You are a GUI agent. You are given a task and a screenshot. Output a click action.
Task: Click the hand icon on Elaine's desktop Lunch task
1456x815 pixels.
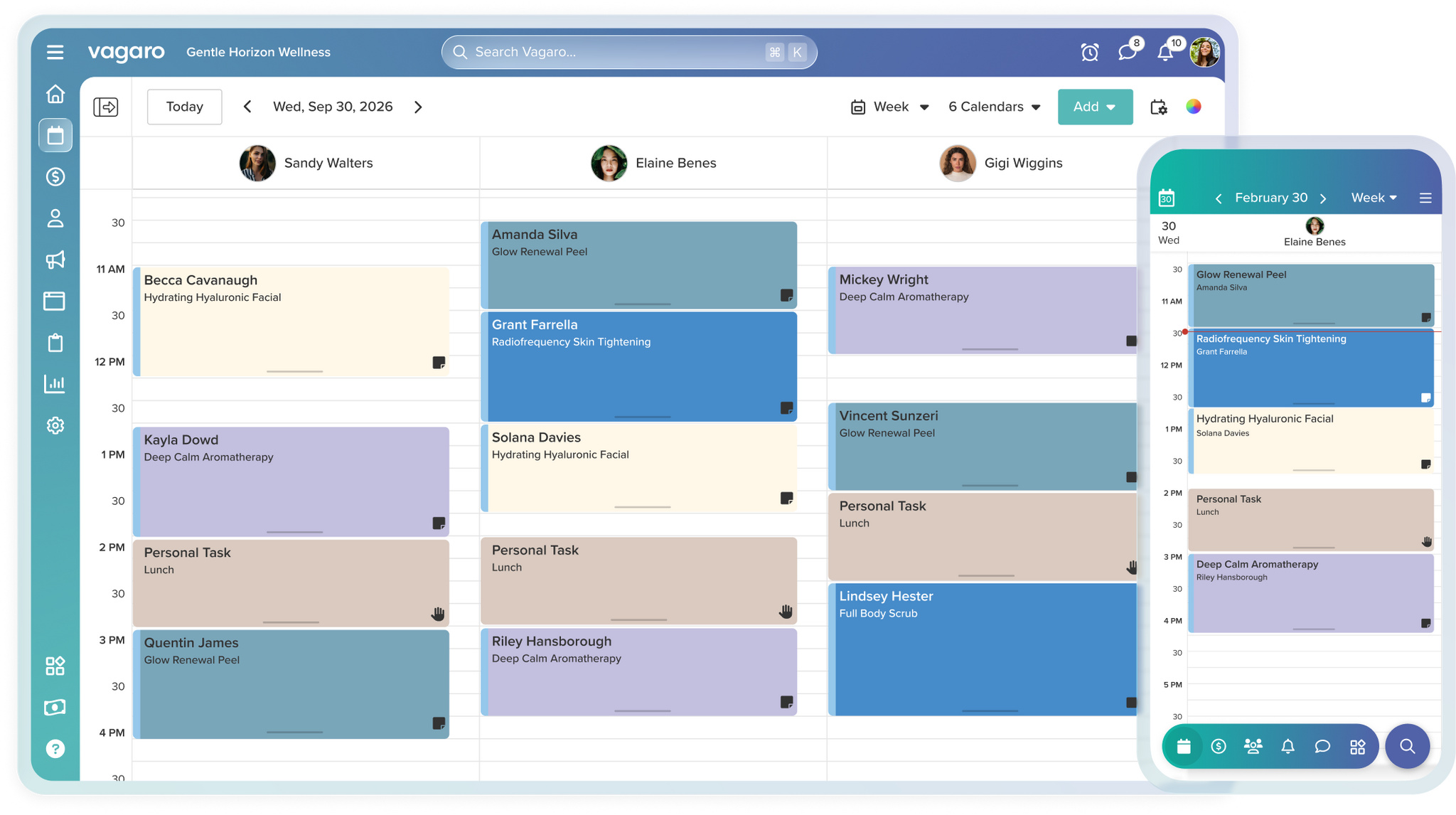786,612
